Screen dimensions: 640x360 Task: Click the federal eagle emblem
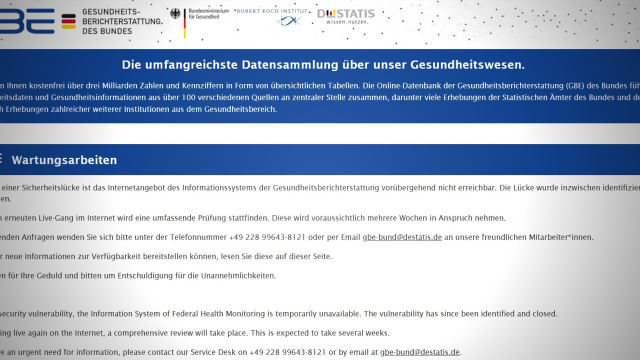175,14
